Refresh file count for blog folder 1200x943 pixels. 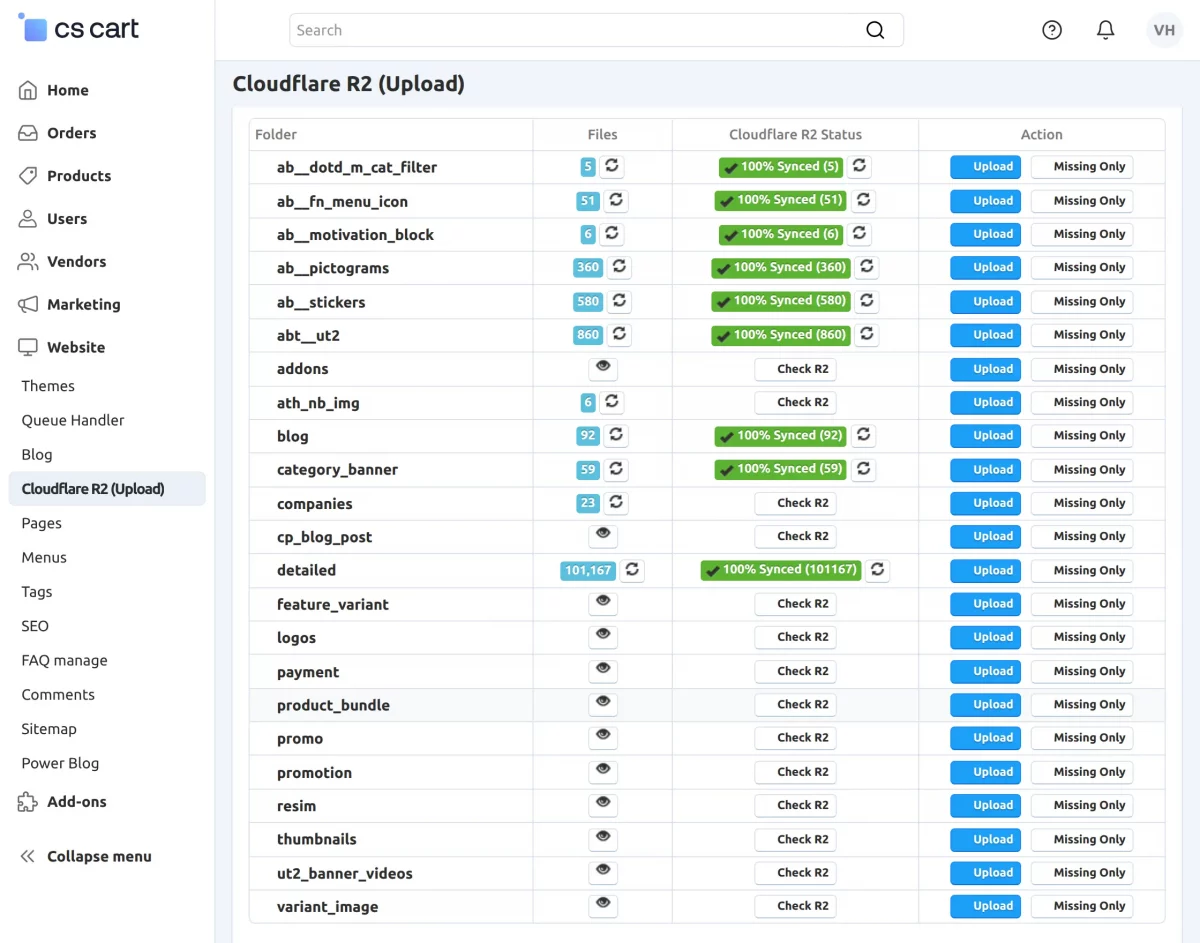616,435
